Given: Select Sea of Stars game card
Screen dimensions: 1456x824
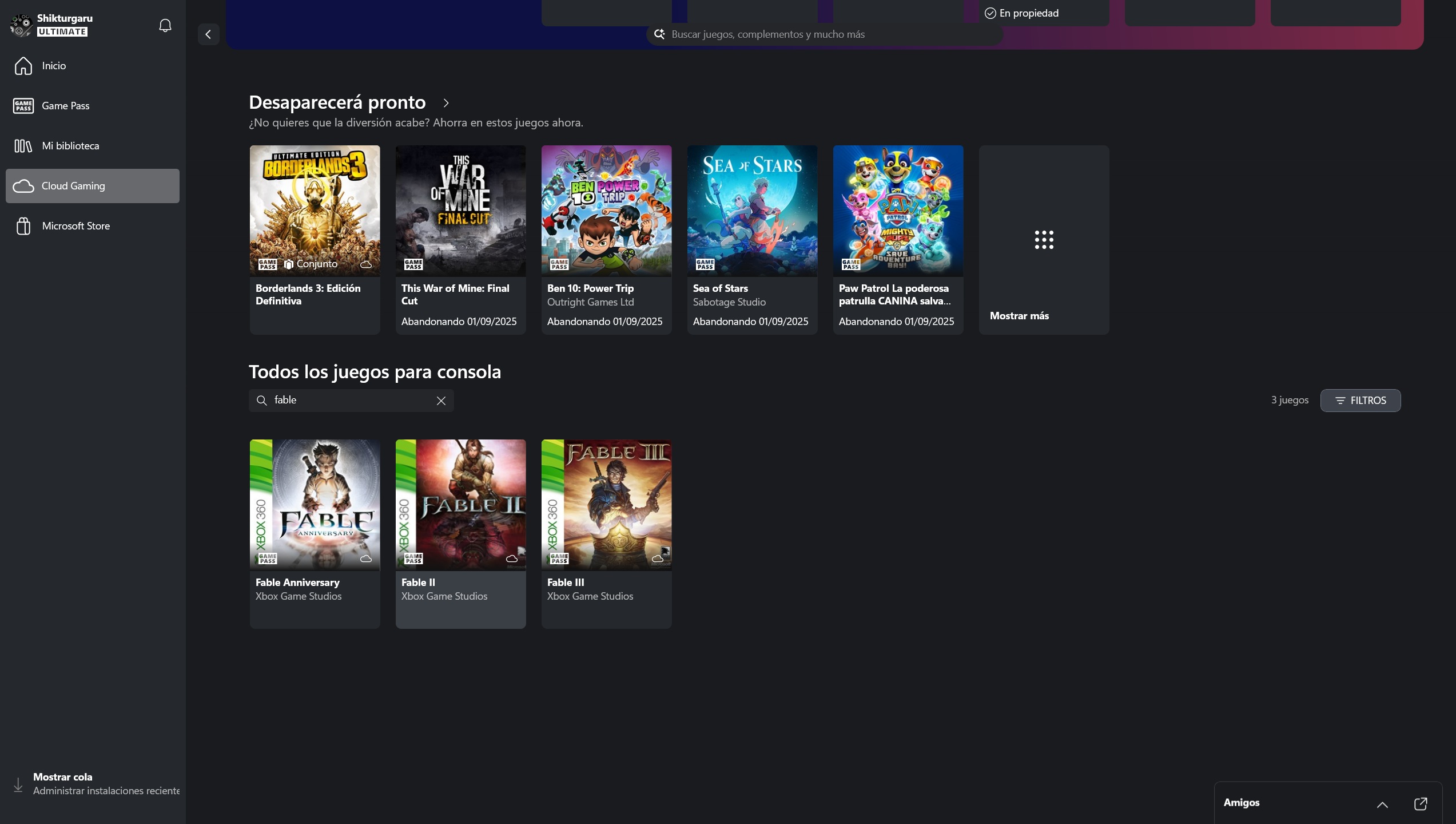Looking at the screenshot, I should coord(752,239).
